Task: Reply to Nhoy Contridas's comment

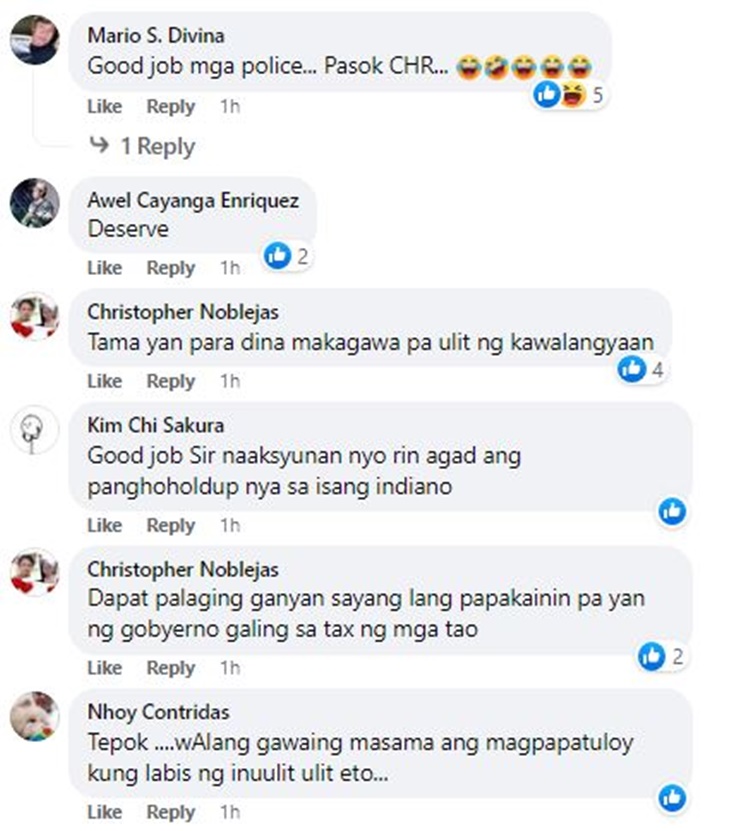Action: point(171,812)
